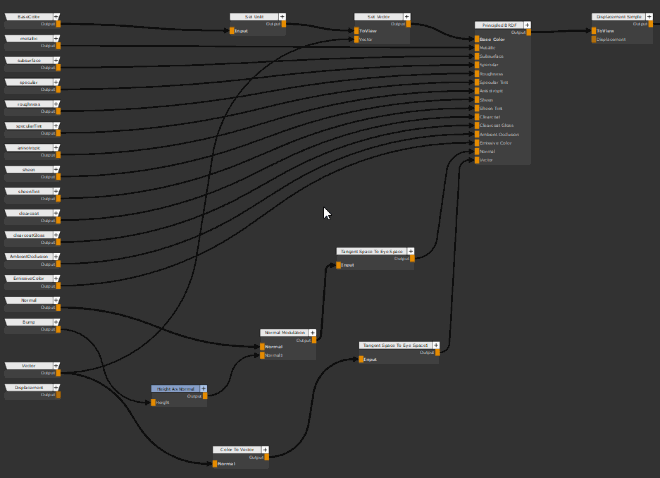This screenshot has height=478, width=660.
Task: Expand the Principled BRDF node with plus button
Action: pyautogui.click(x=527, y=24)
